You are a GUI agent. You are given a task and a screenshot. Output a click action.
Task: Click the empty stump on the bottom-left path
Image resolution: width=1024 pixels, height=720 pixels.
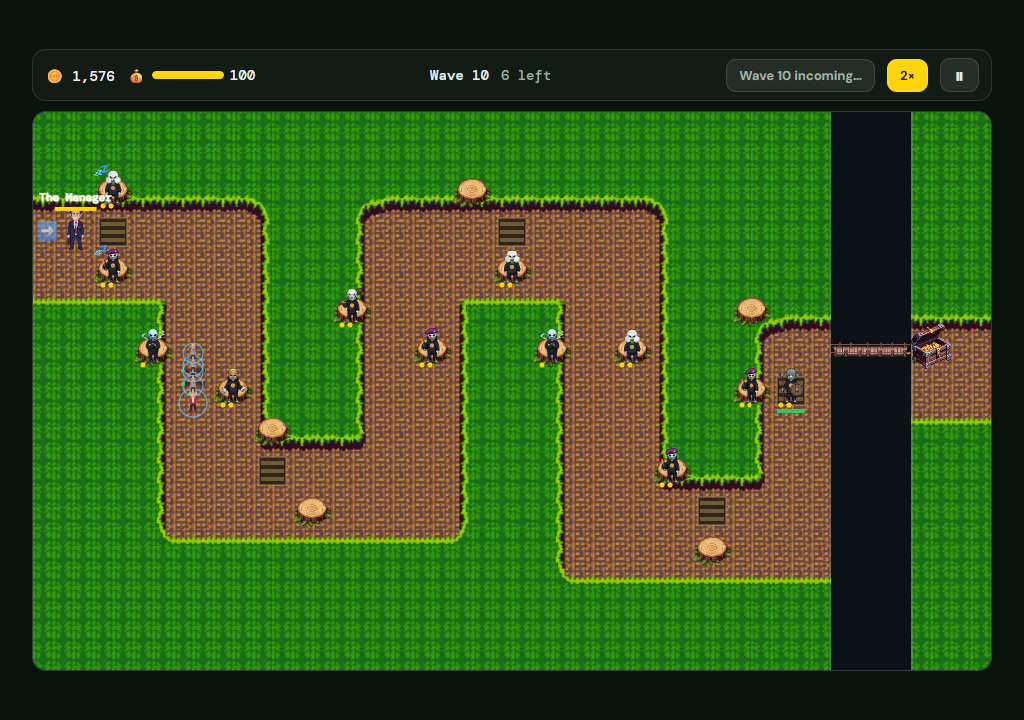[312, 510]
